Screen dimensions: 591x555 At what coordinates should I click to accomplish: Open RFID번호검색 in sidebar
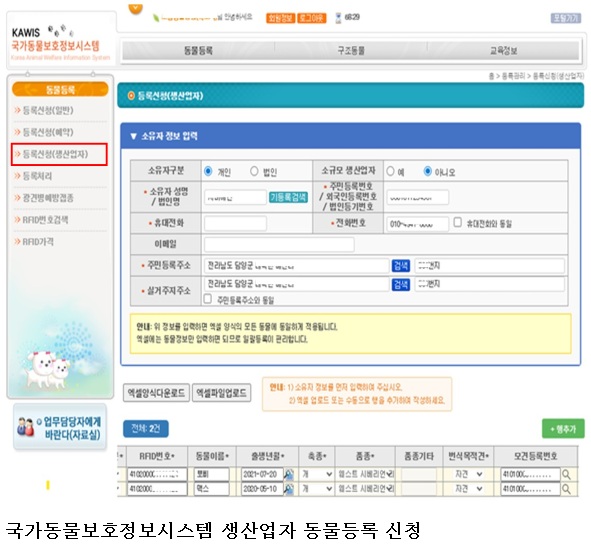click(x=45, y=220)
